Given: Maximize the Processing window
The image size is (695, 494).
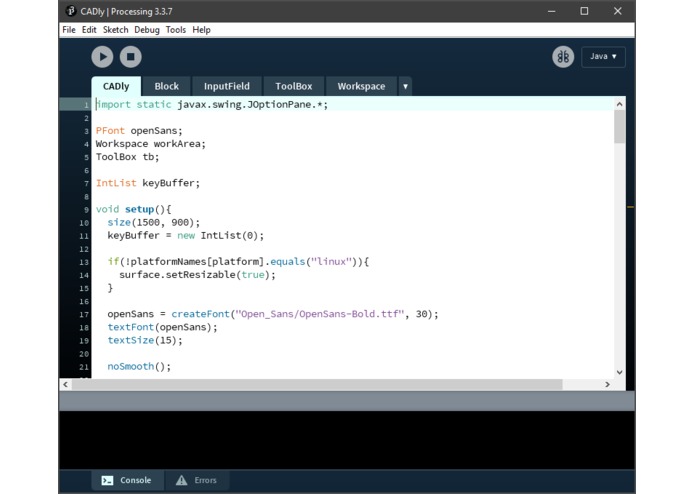Looking at the screenshot, I should click(584, 11).
